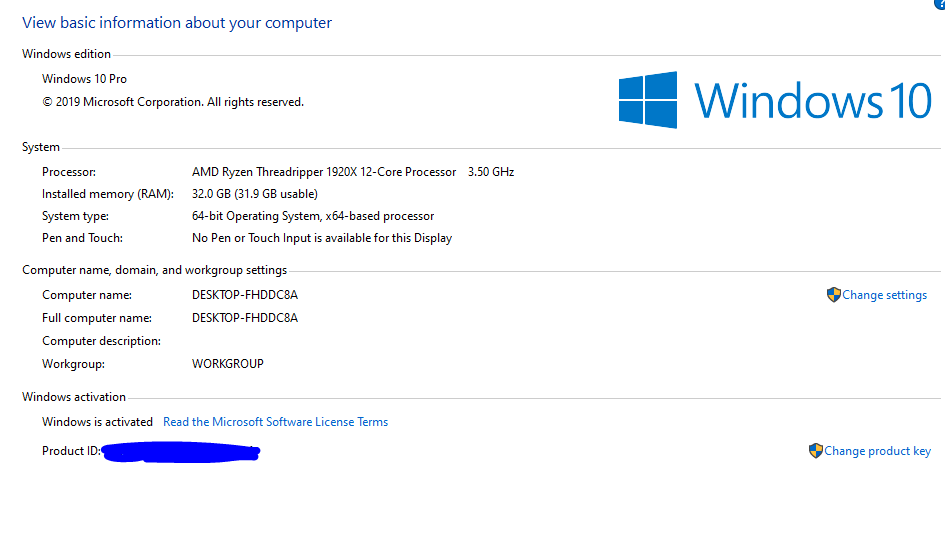Screen dimensions: 945x559
Task: Click the System type: label
Action: (75, 216)
